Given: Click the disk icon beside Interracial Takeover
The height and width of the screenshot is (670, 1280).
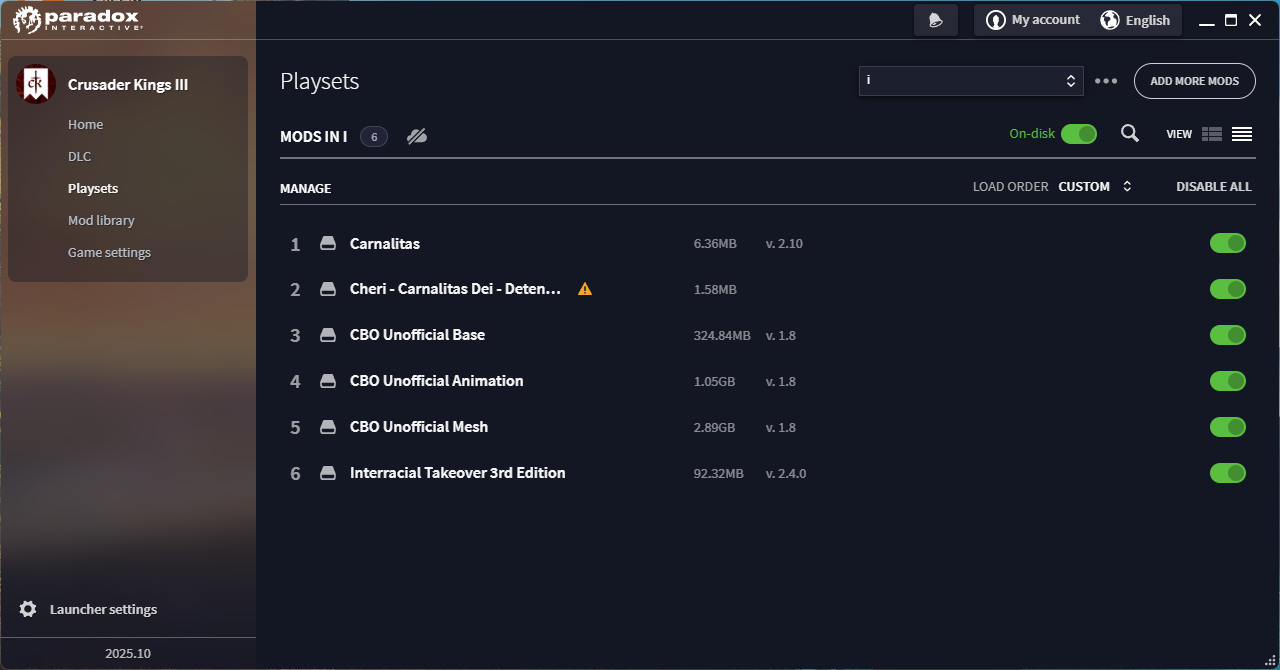Looking at the screenshot, I should click(328, 473).
